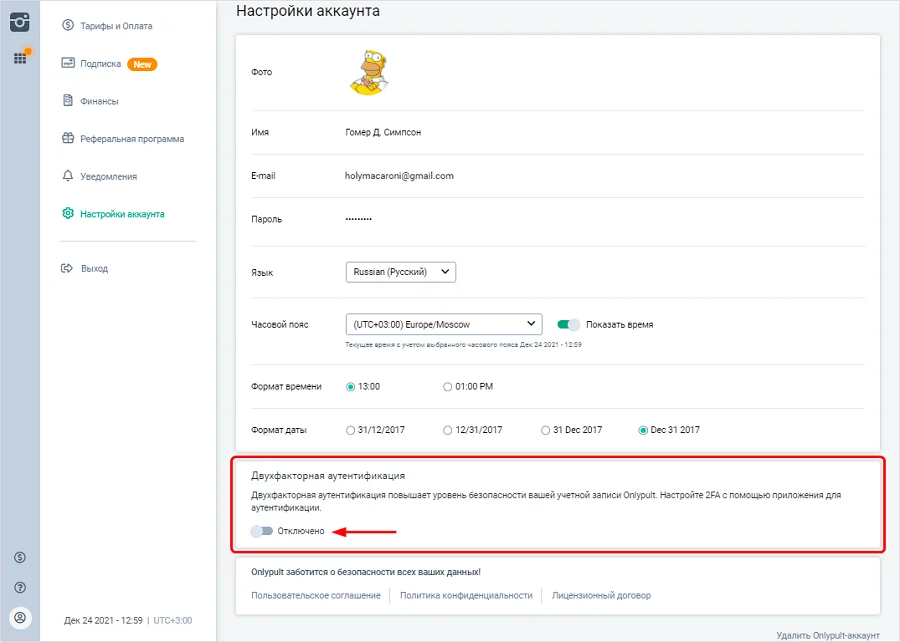Open the apps grid icon
Image resolution: width=900 pixels, height=642 pixels.
[20, 58]
